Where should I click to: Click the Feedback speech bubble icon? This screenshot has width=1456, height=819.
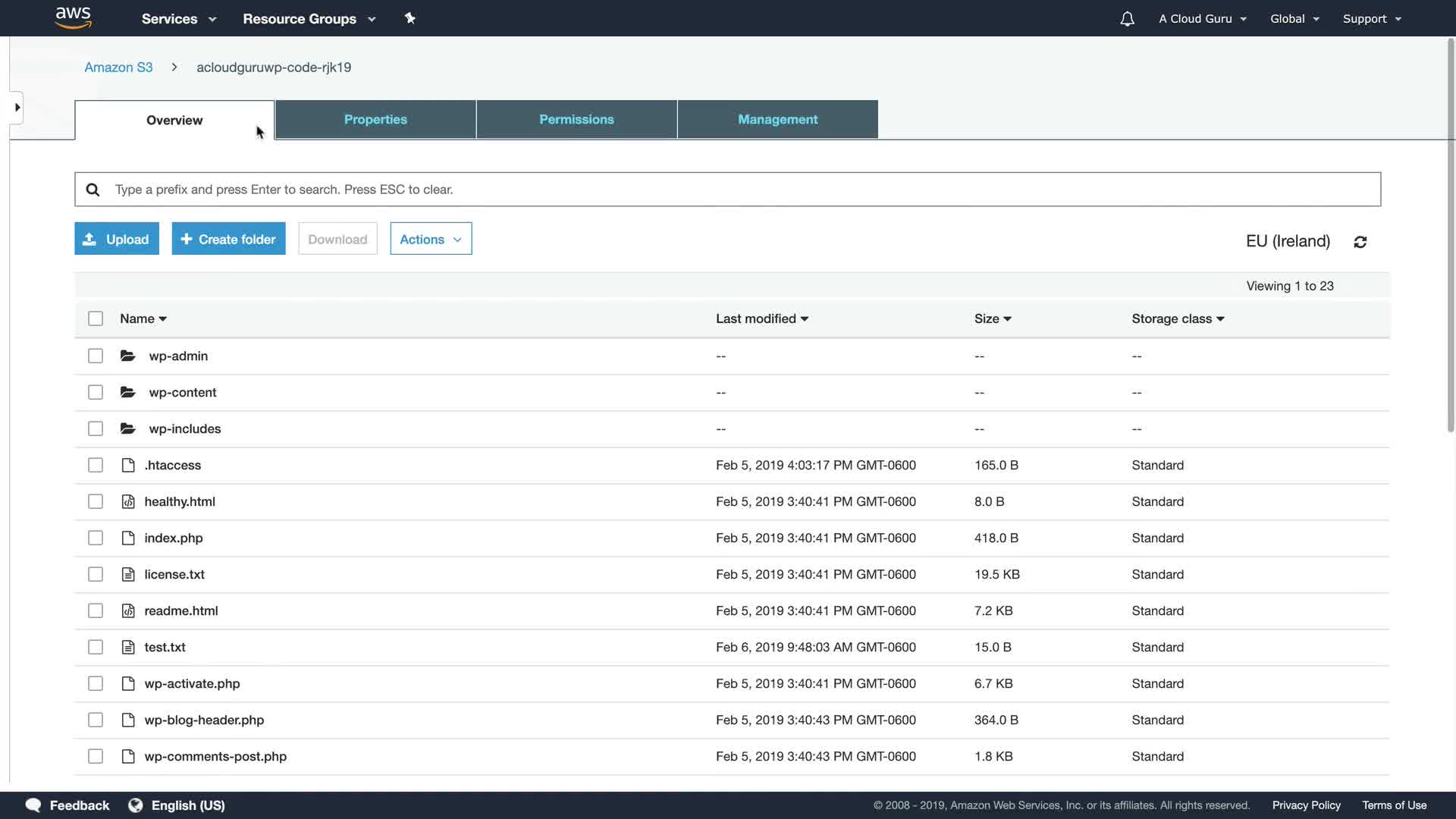pos(33,805)
